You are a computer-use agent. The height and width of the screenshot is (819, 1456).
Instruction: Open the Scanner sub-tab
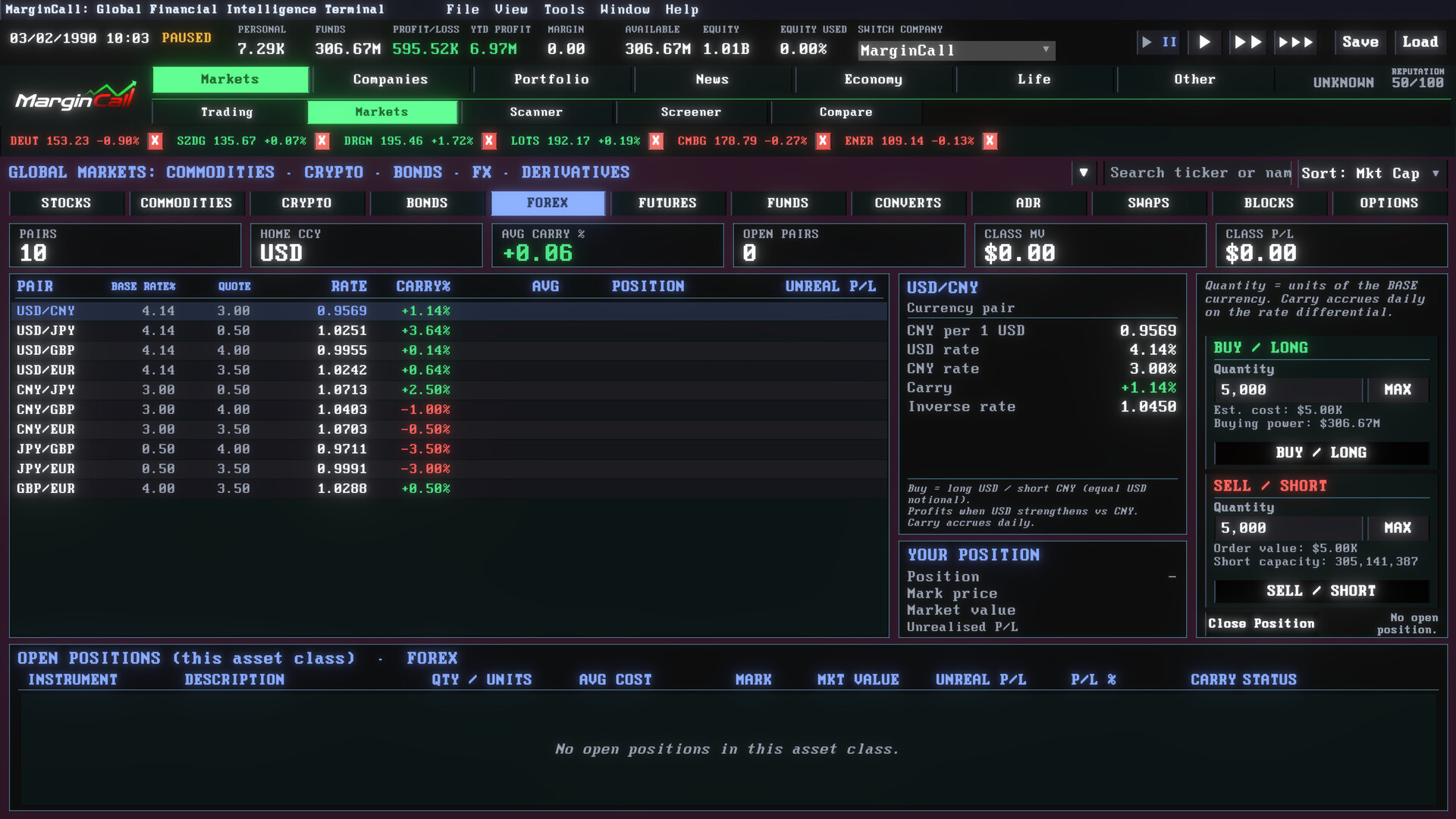pos(536,112)
